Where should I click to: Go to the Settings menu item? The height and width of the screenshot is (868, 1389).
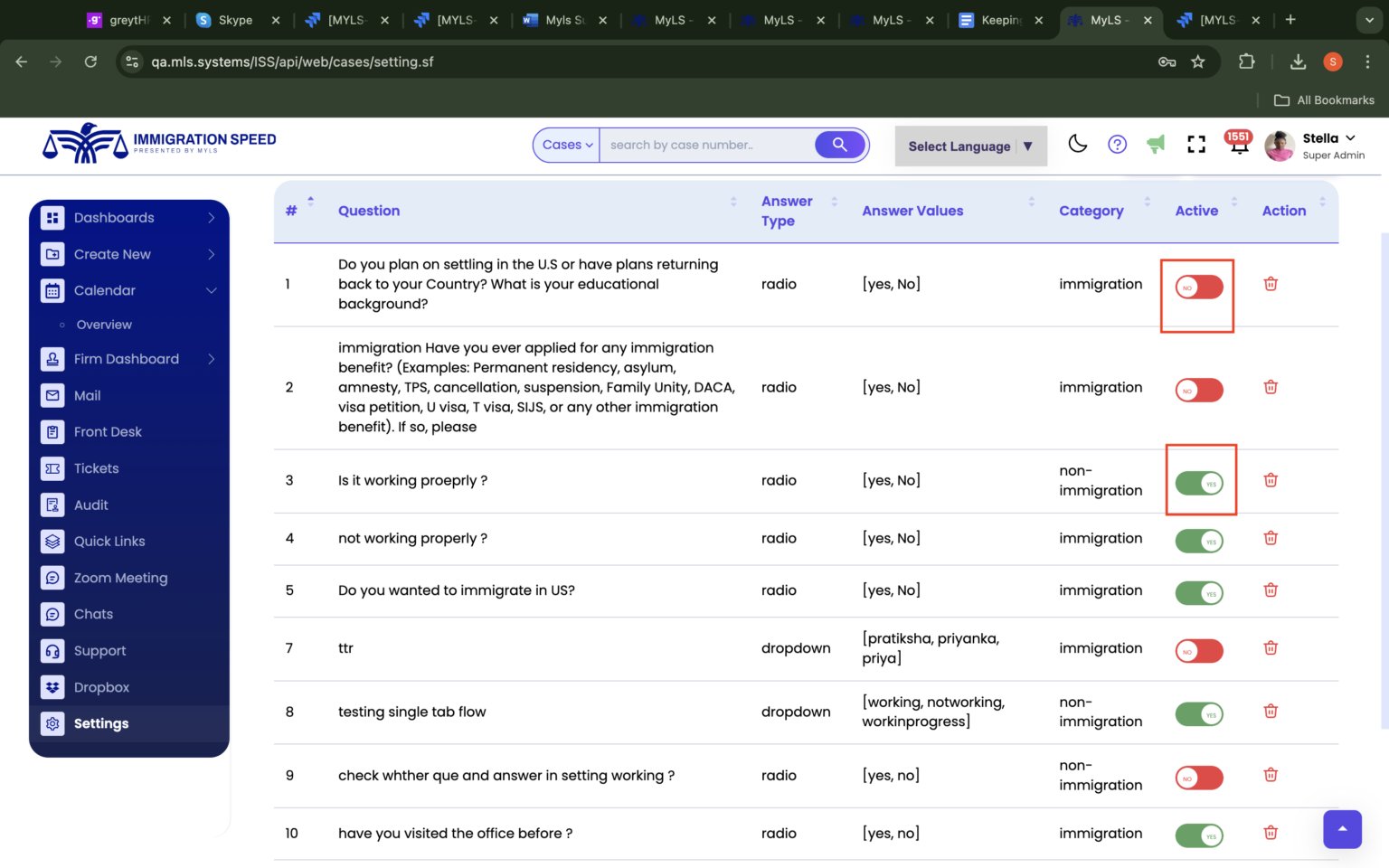pyautogui.click(x=101, y=723)
